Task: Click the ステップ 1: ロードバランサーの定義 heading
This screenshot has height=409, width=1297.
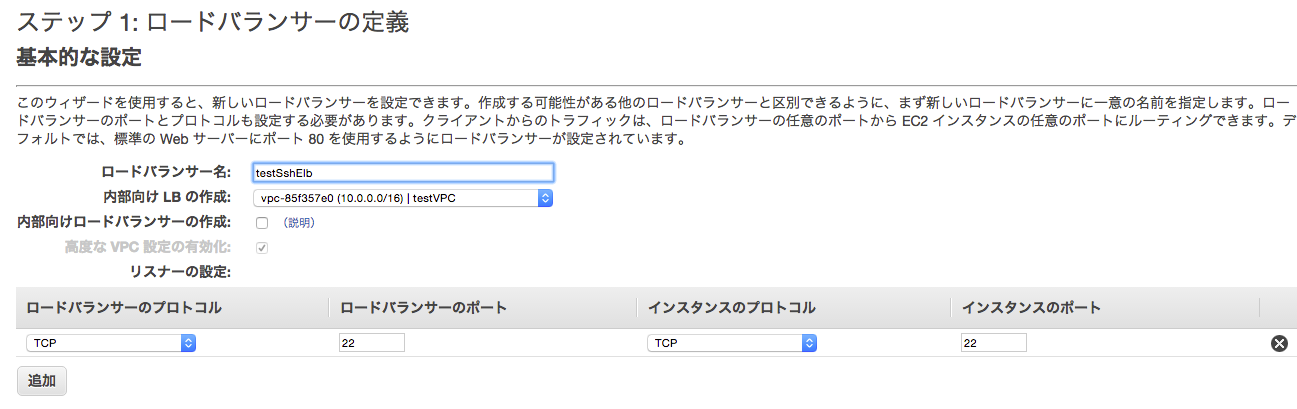Action: [x=213, y=22]
